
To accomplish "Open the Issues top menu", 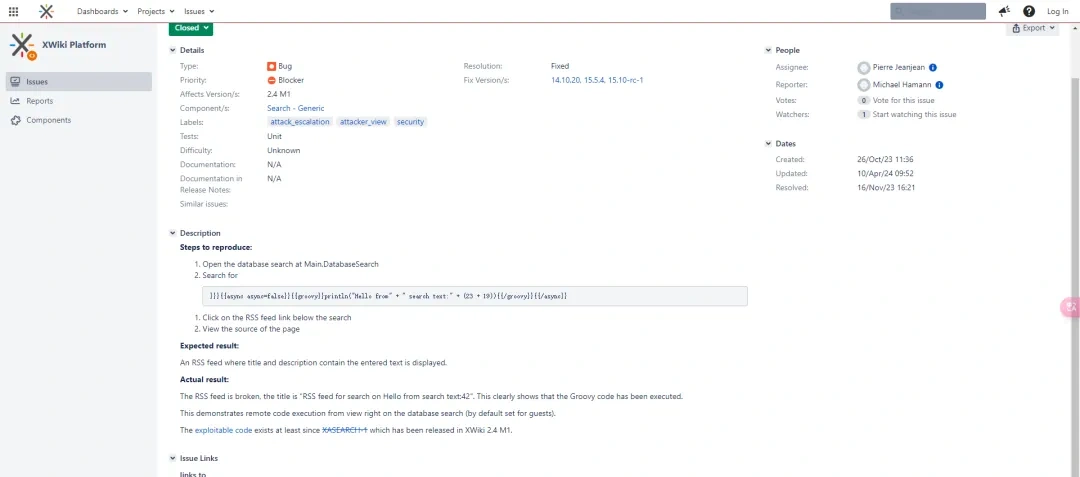I will pyautogui.click(x=200, y=11).
